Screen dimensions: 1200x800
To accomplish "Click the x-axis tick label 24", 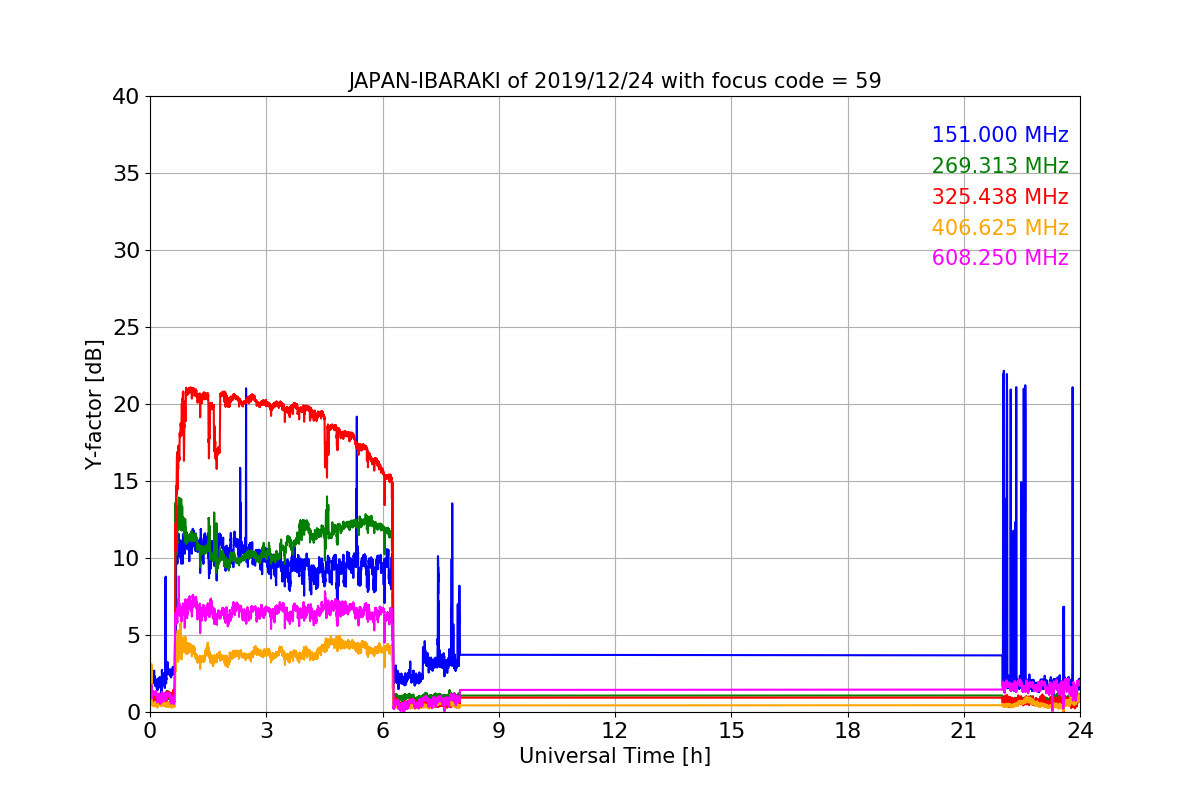I will tap(1080, 731).
